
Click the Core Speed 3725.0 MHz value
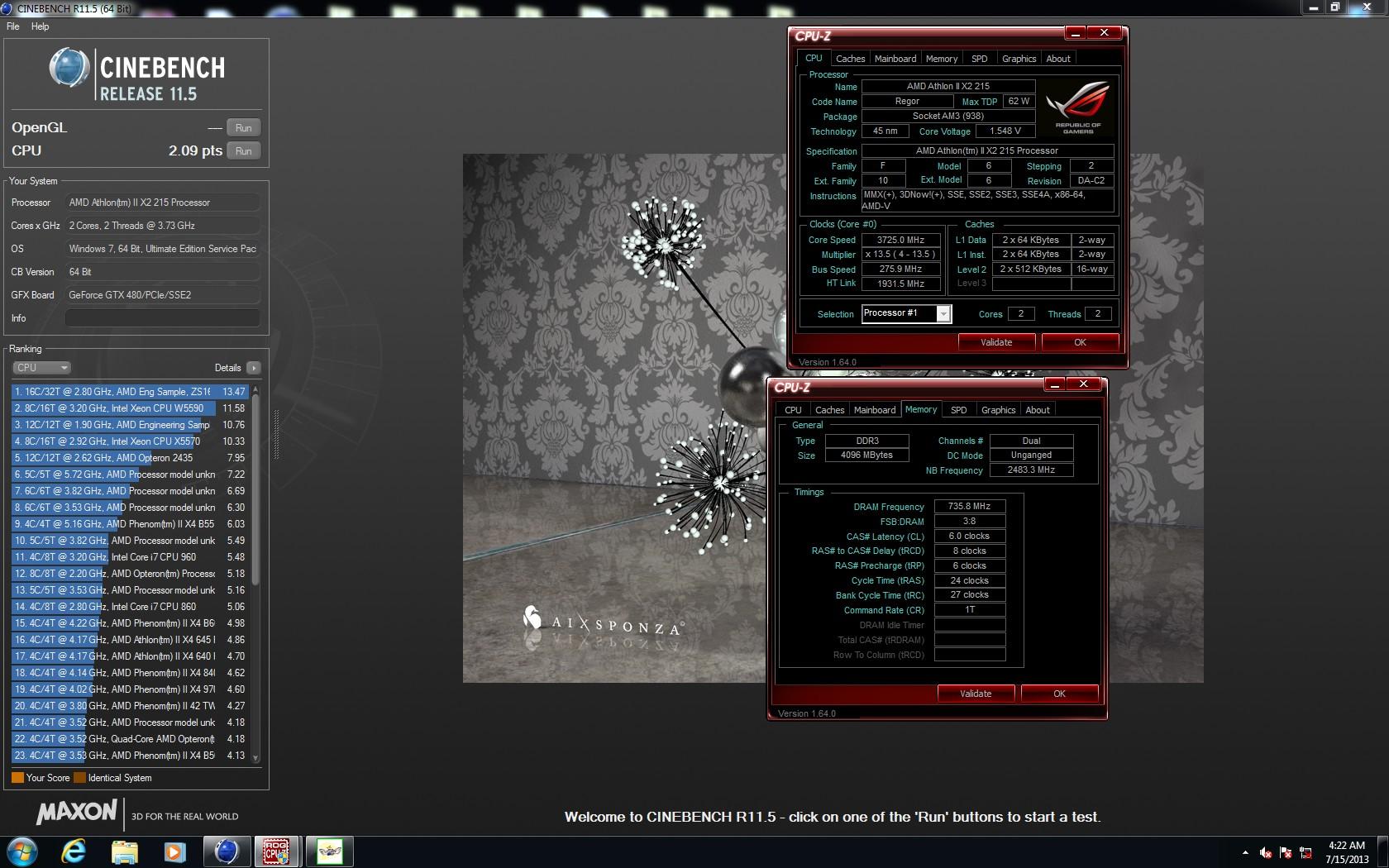tap(900, 240)
